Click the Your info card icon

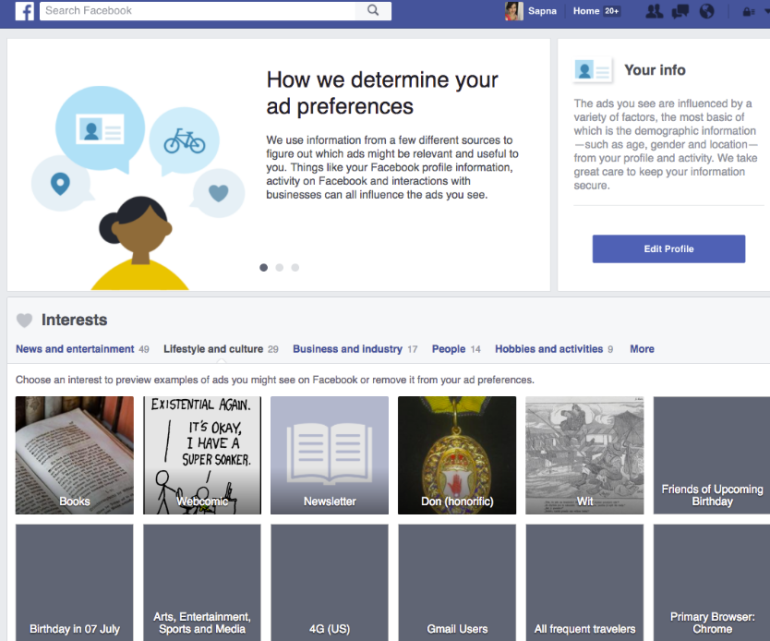pyautogui.click(x=592, y=70)
